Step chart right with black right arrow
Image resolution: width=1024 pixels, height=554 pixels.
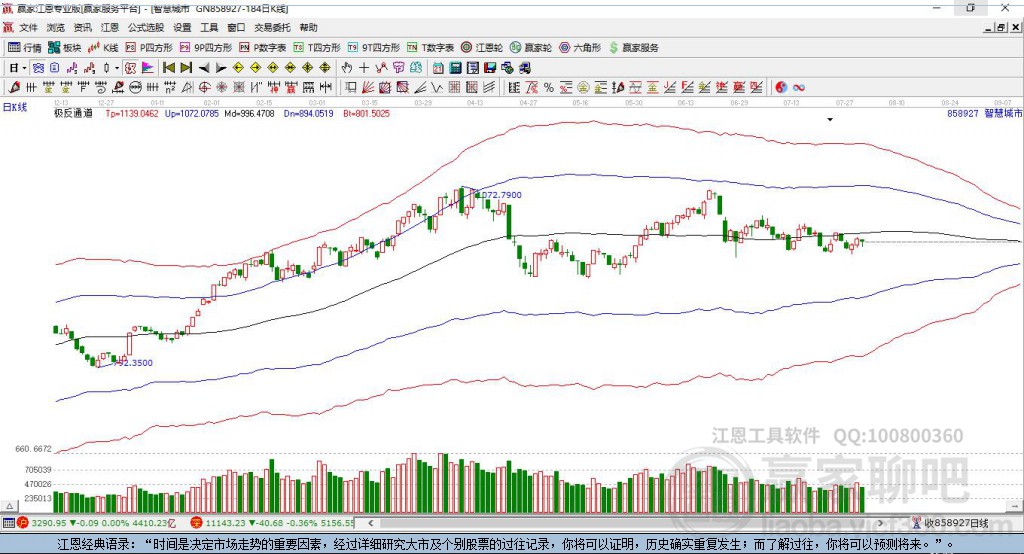tap(221, 67)
